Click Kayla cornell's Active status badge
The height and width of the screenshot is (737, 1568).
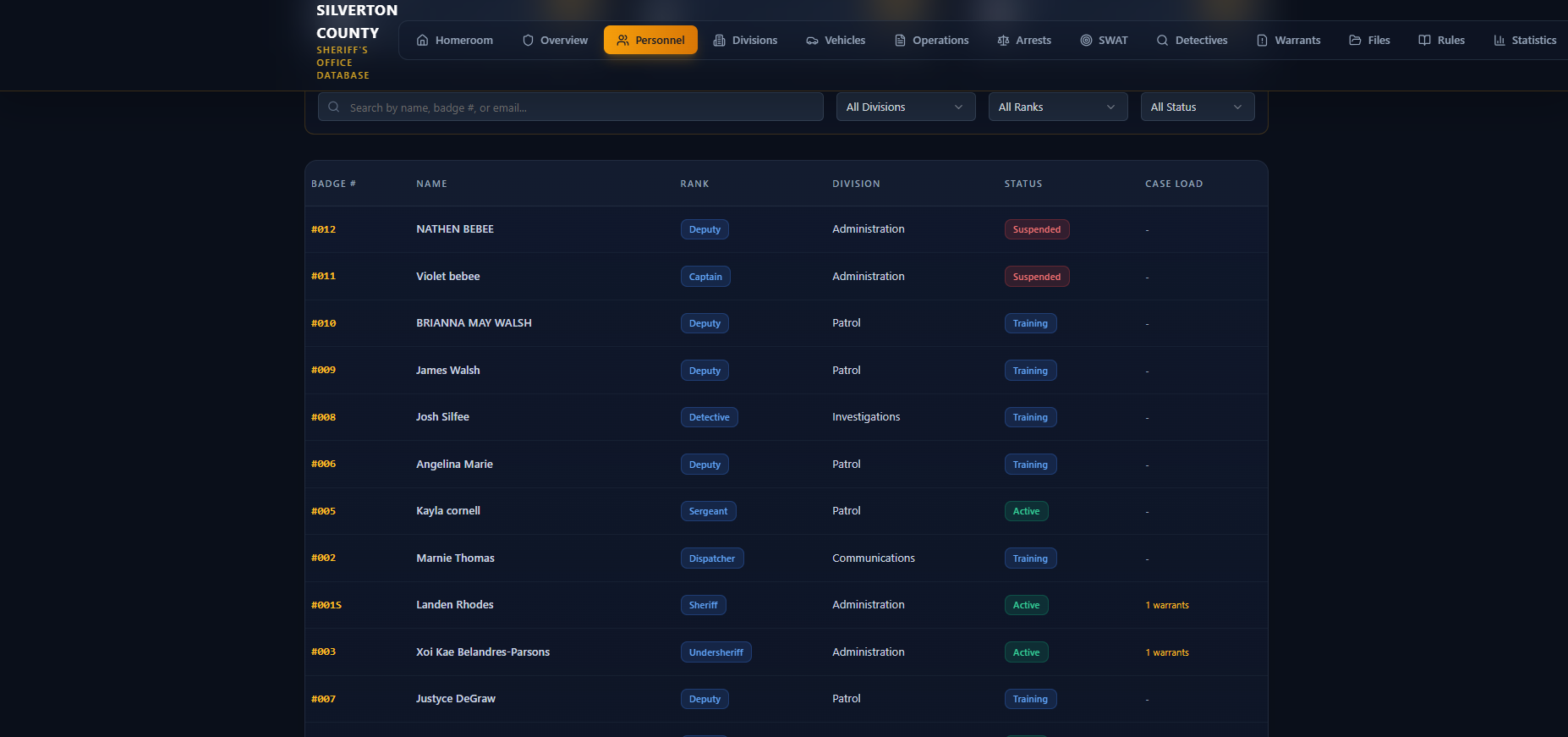tap(1026, 511)
